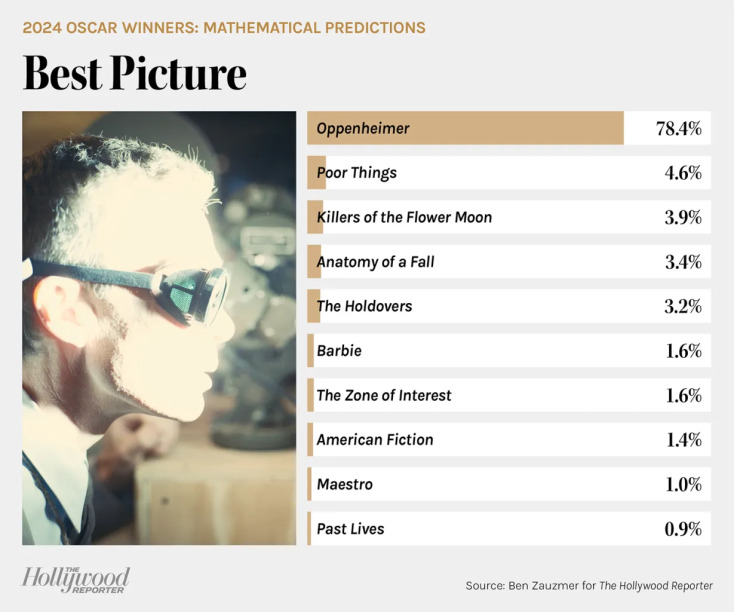Viewport: 734px width, 612px height.
Task: Click the 2024 Oscar Winners subtitle text
Action: pyautogui.click(x=224, y=27)
